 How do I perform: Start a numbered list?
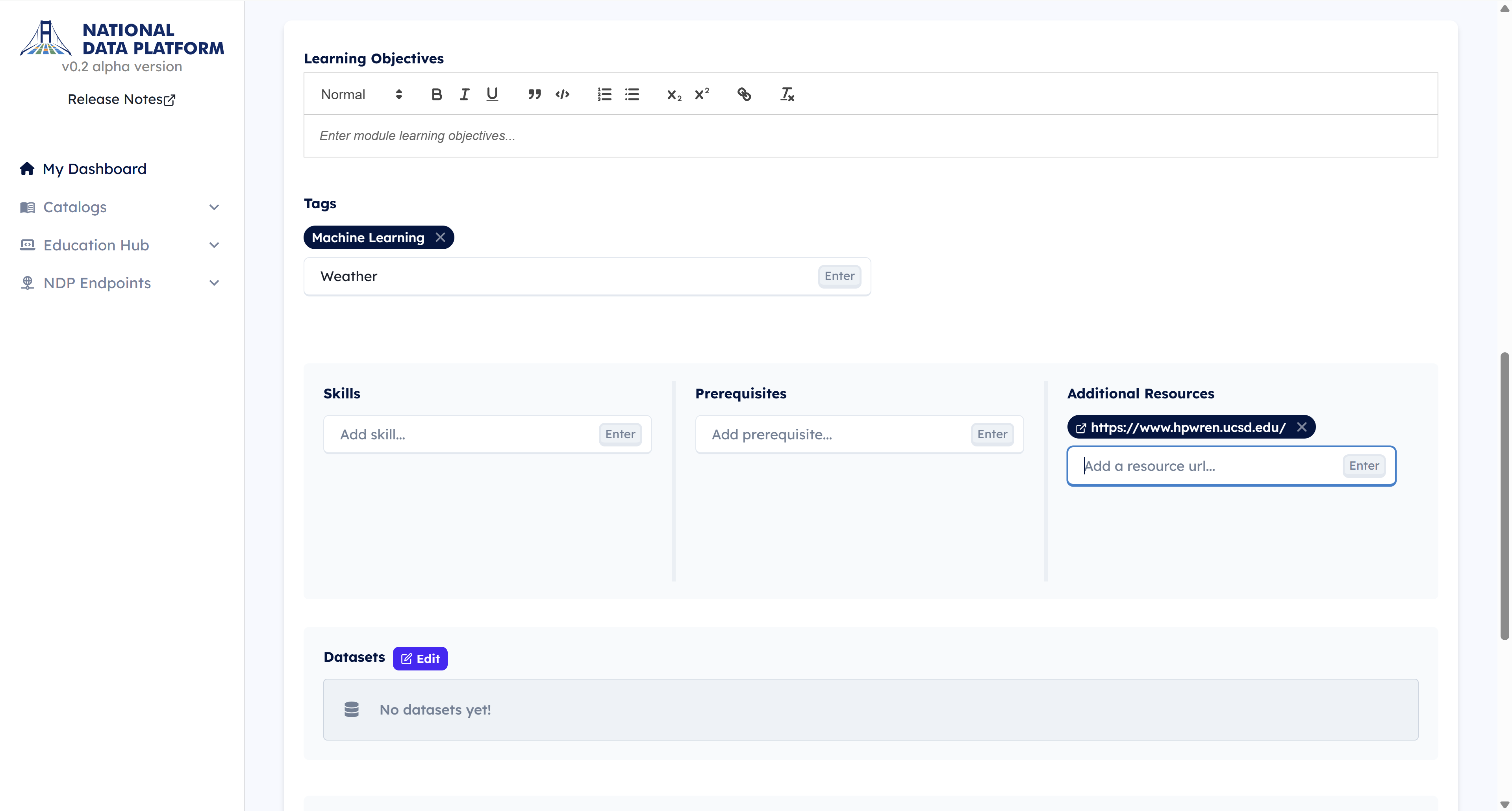(x=604, y=94)
